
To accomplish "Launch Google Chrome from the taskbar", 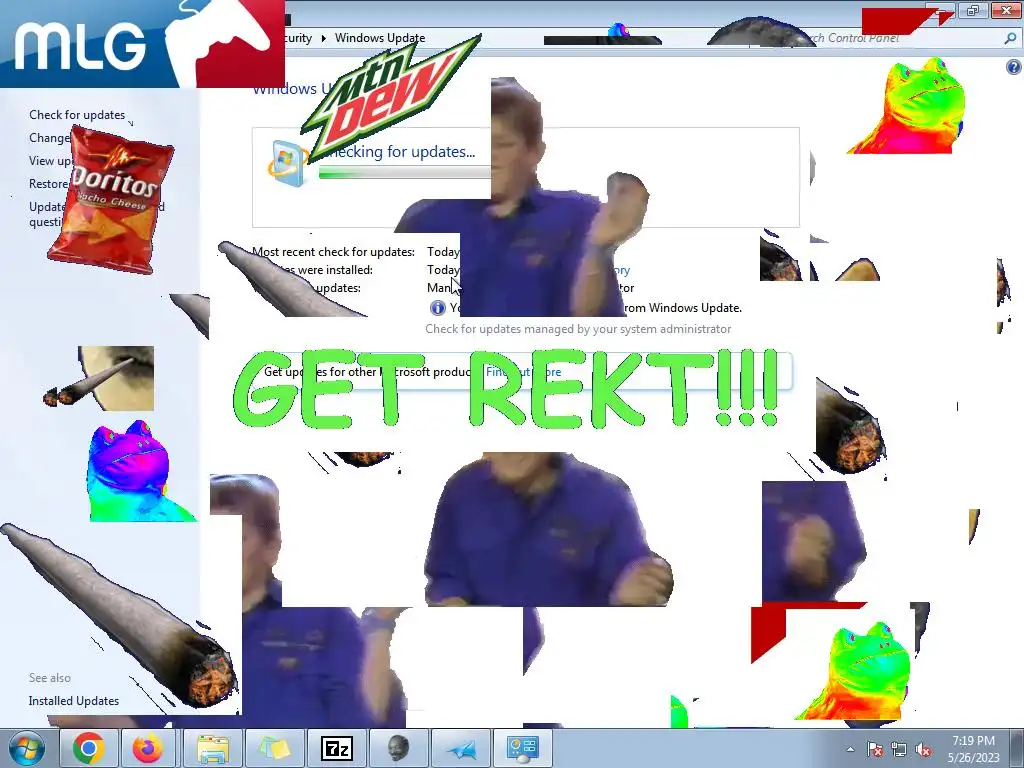I will point(89,748).
